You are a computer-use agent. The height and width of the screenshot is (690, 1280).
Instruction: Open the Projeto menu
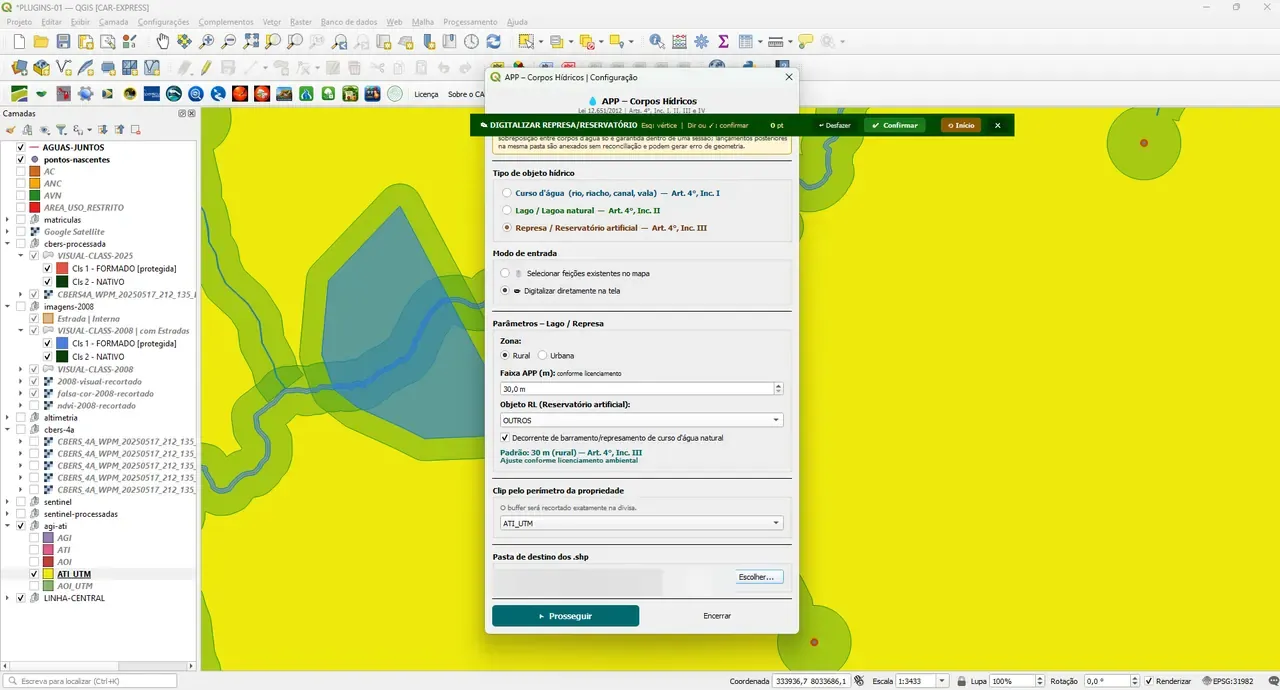coord(20,22)
